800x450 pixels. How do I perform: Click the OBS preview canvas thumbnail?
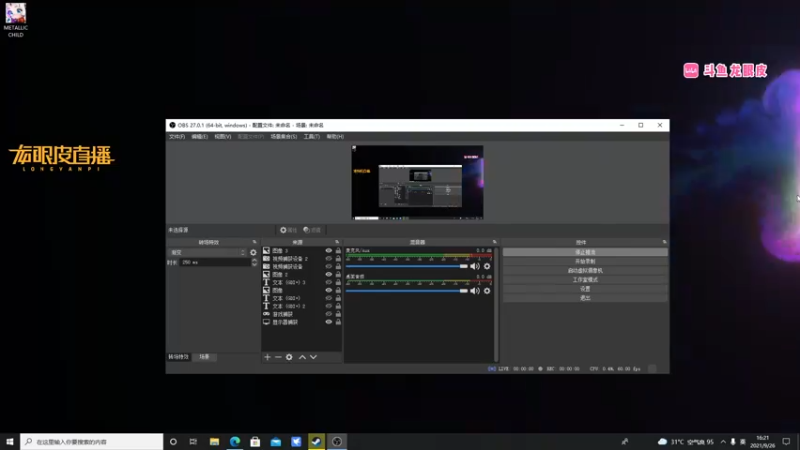(x=417, y=183)
